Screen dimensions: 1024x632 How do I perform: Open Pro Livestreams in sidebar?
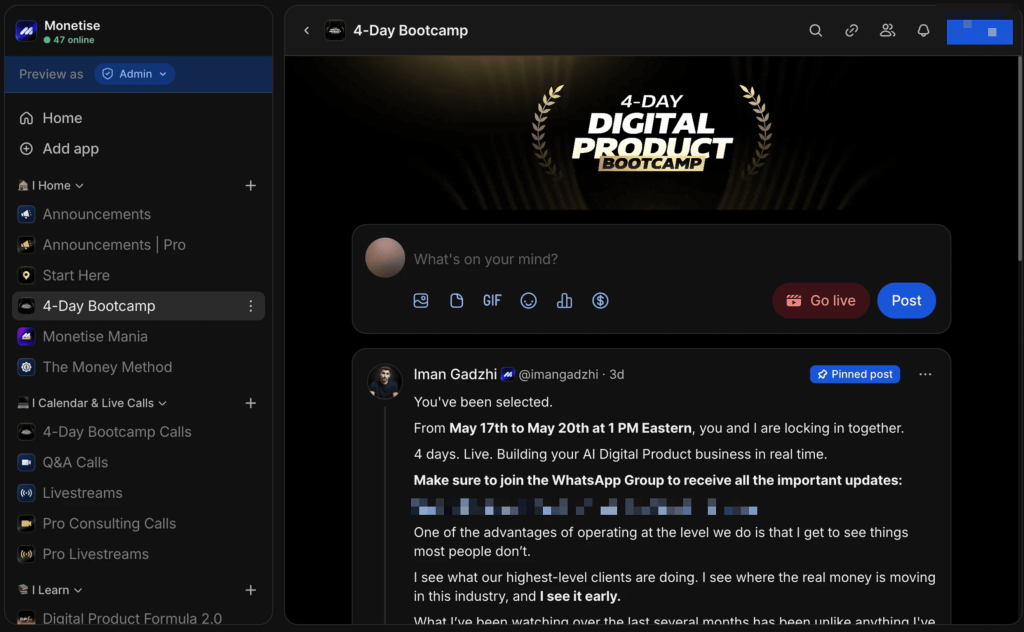click(x=138, y=554)
